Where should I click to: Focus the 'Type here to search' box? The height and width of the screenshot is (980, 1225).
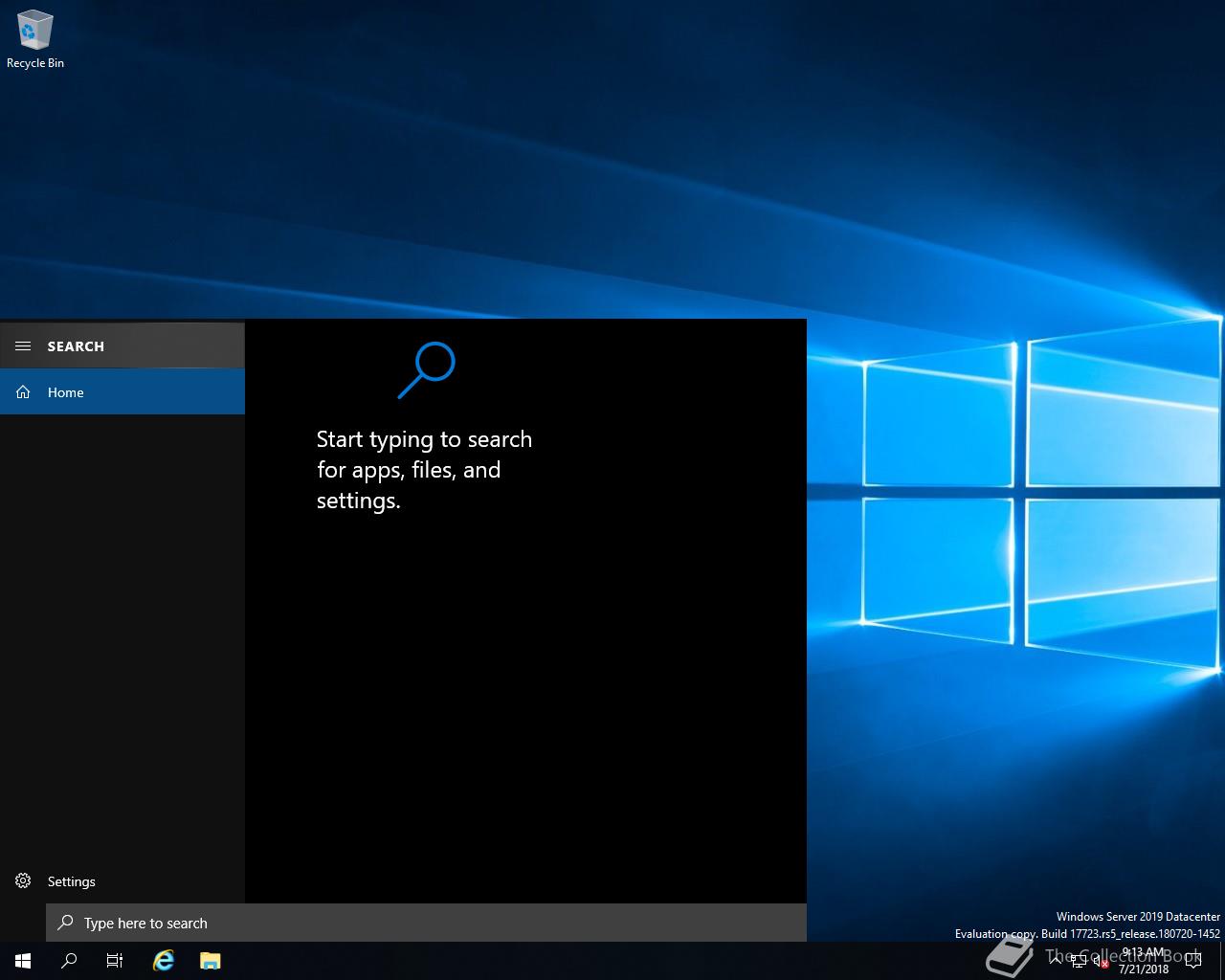(426, 923)
